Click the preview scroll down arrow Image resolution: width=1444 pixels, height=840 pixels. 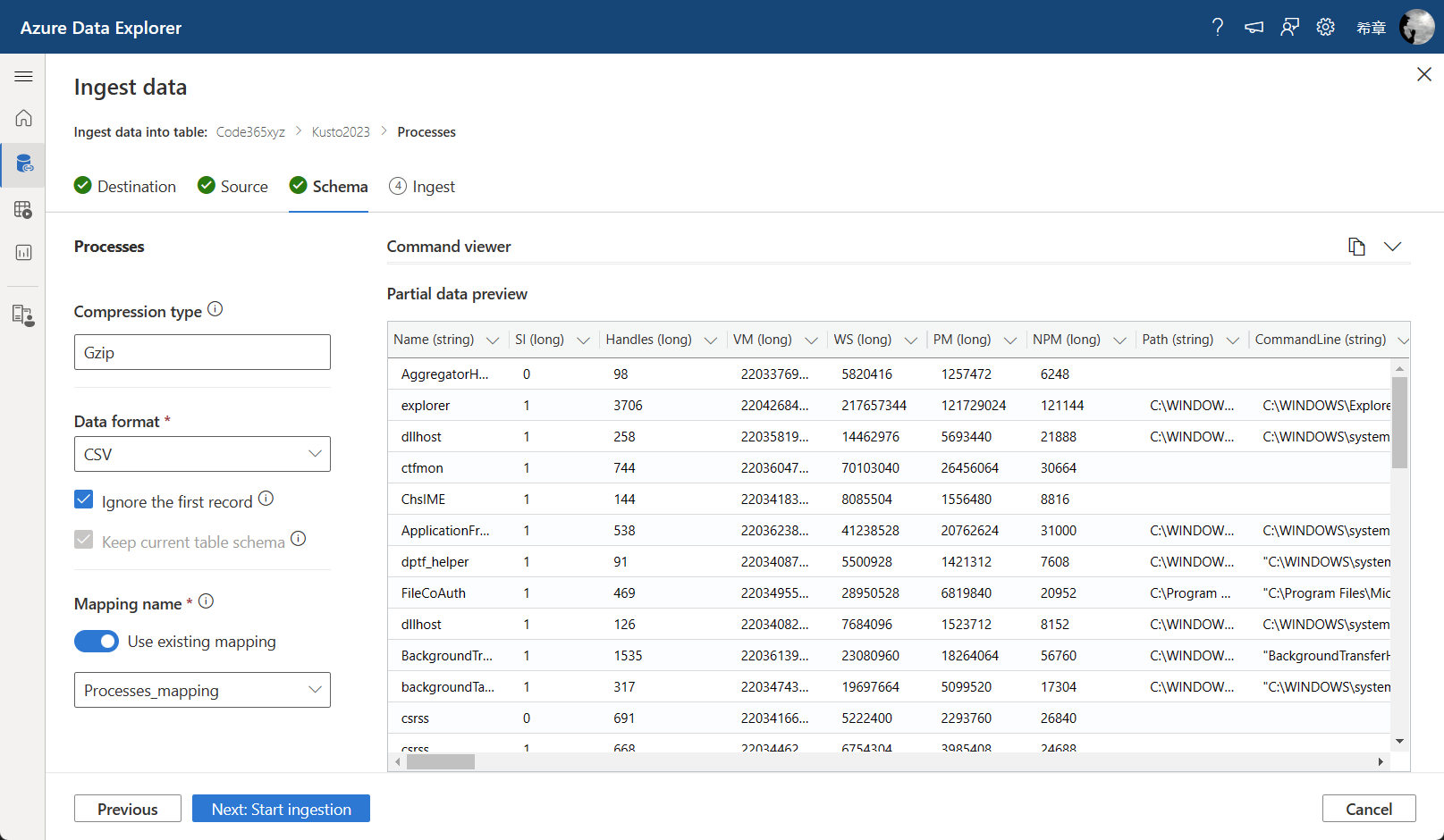tap(1399, 741)
